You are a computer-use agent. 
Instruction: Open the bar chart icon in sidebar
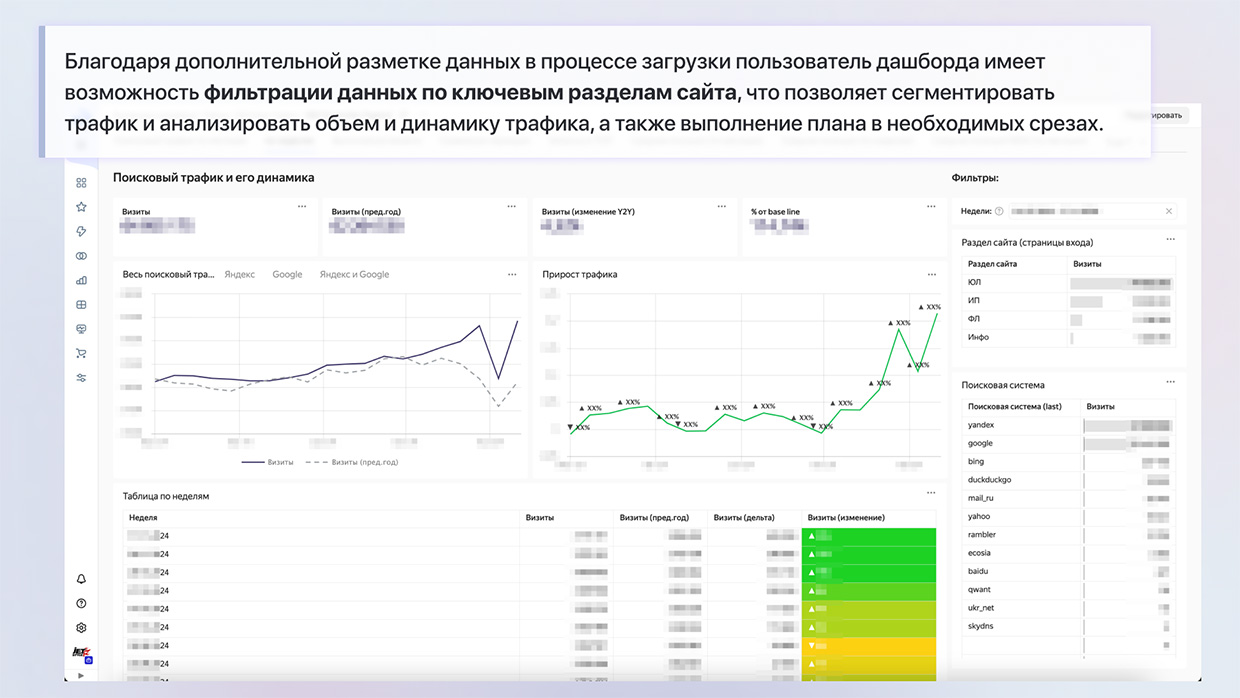click(81, 280)
